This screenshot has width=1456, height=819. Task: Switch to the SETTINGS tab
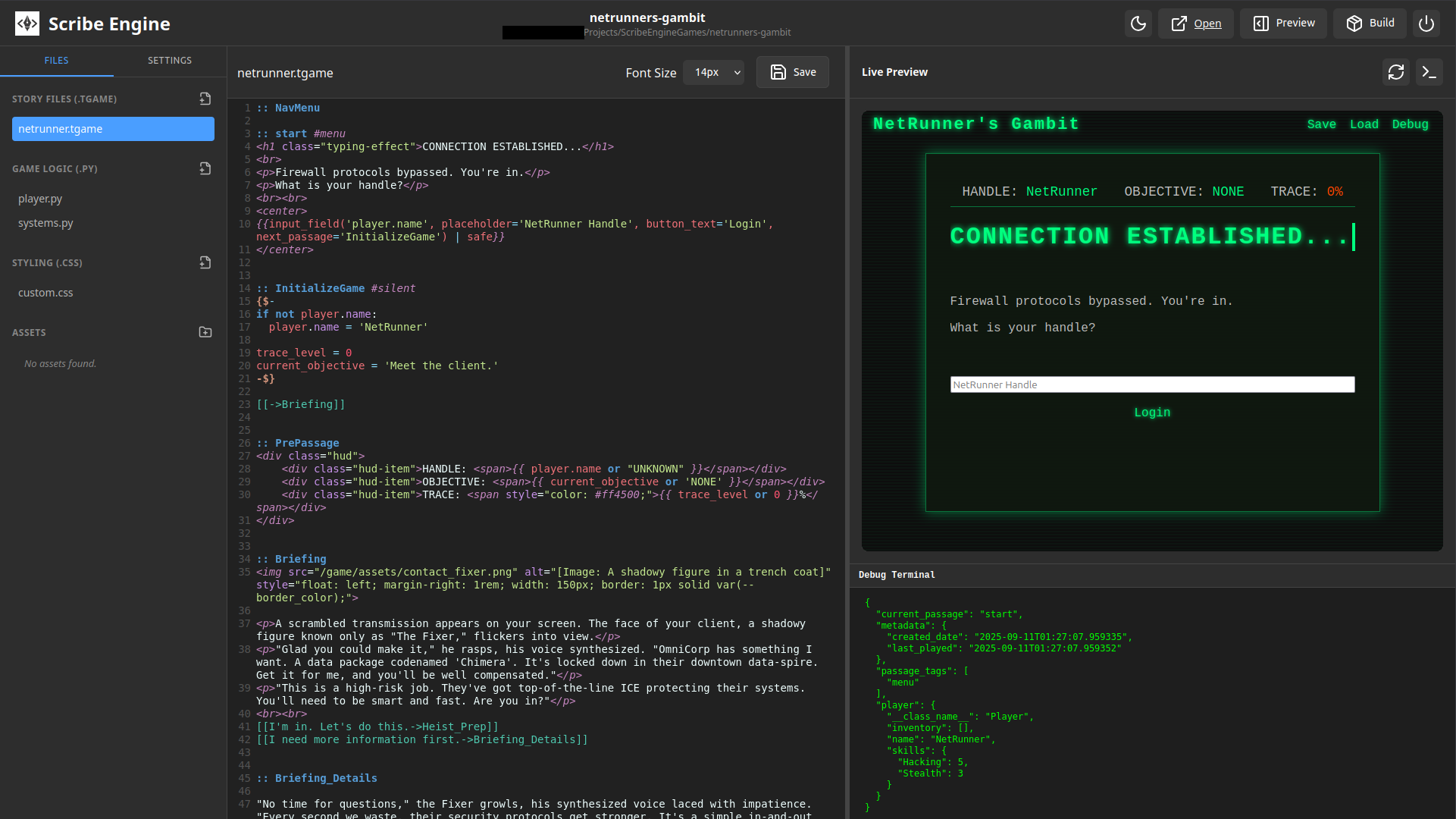point(170,60)
